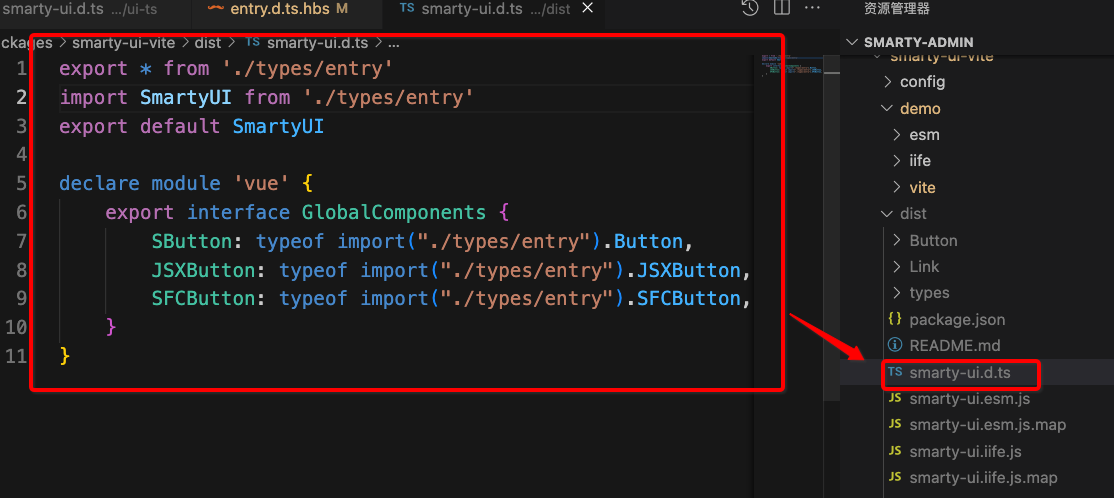Click the minimap code preview
The height and width of the screenshot is (498, 1114).
790,67
